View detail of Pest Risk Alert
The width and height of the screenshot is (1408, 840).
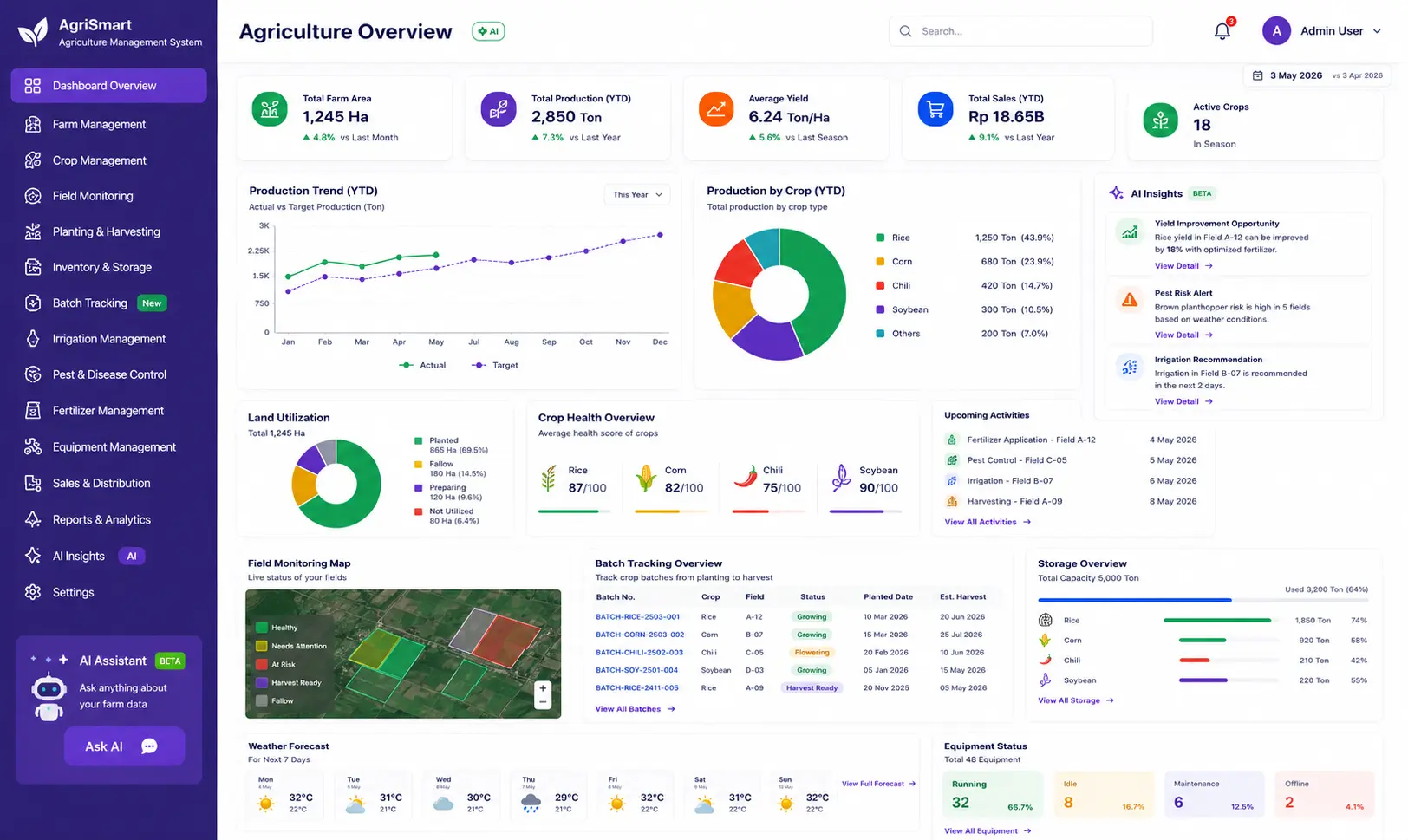click(1183, 335)
